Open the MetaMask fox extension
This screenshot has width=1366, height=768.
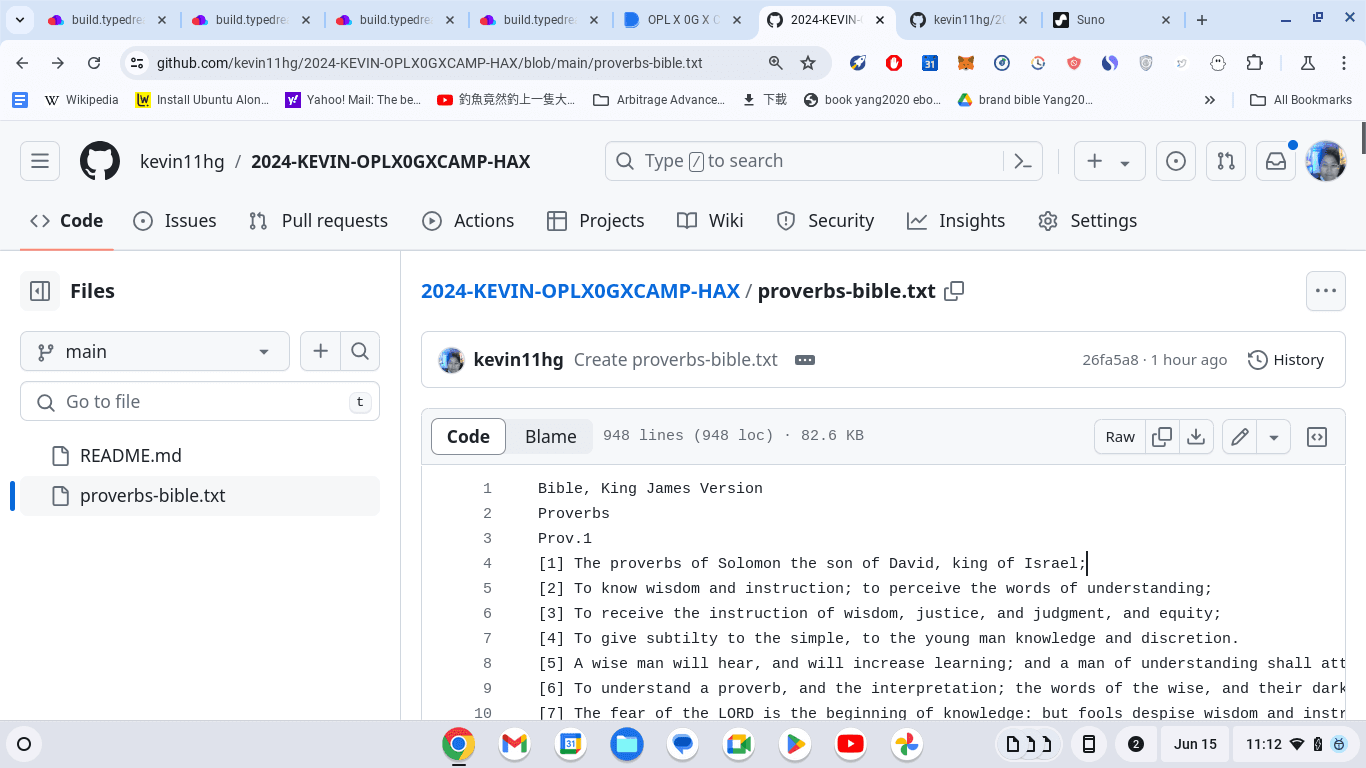tap(966, 63)
